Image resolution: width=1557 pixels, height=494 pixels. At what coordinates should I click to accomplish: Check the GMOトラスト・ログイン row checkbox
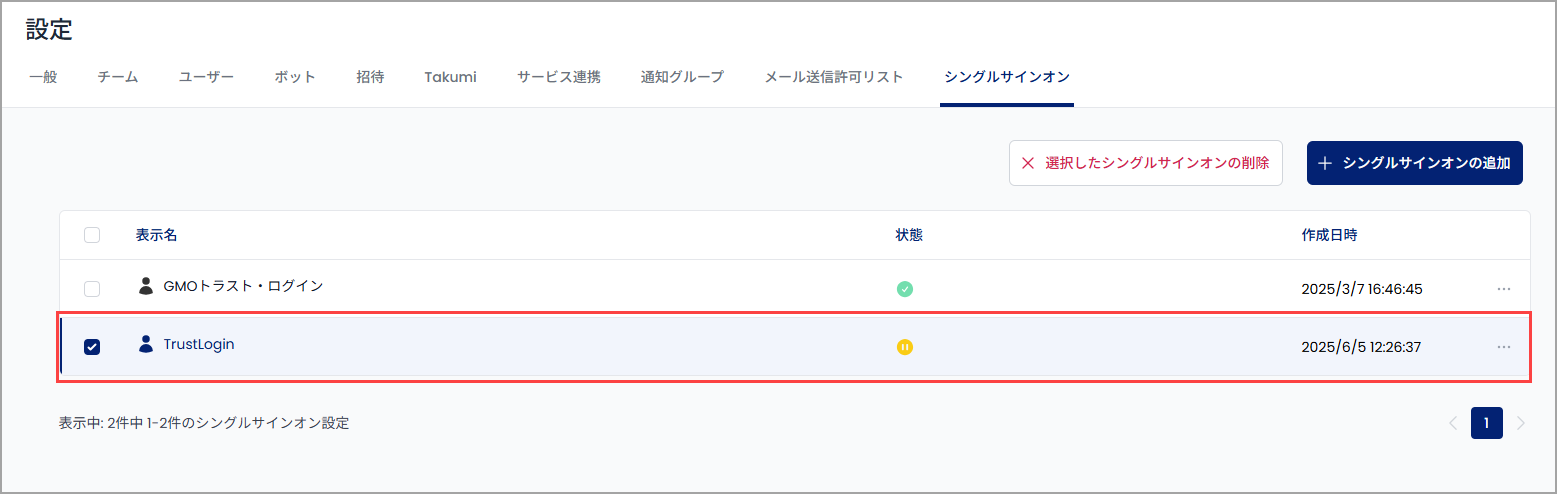(x=92, y=289)
